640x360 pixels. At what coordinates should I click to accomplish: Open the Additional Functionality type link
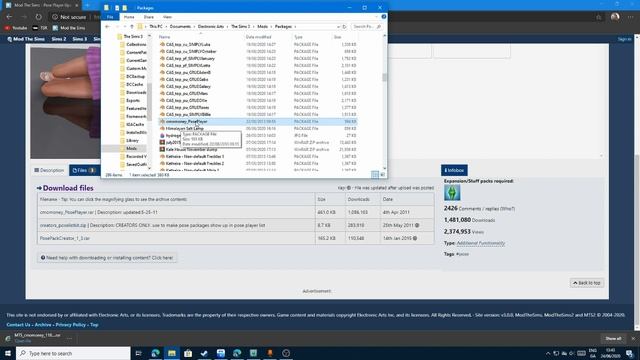point(480,243)
